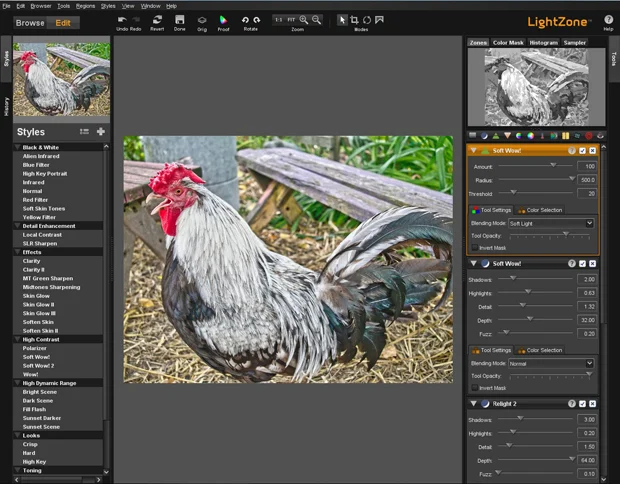620x484 pixels.
Task: Toggle Invert Mask in the second Soft Wow! tool
Action: point(475,388)
